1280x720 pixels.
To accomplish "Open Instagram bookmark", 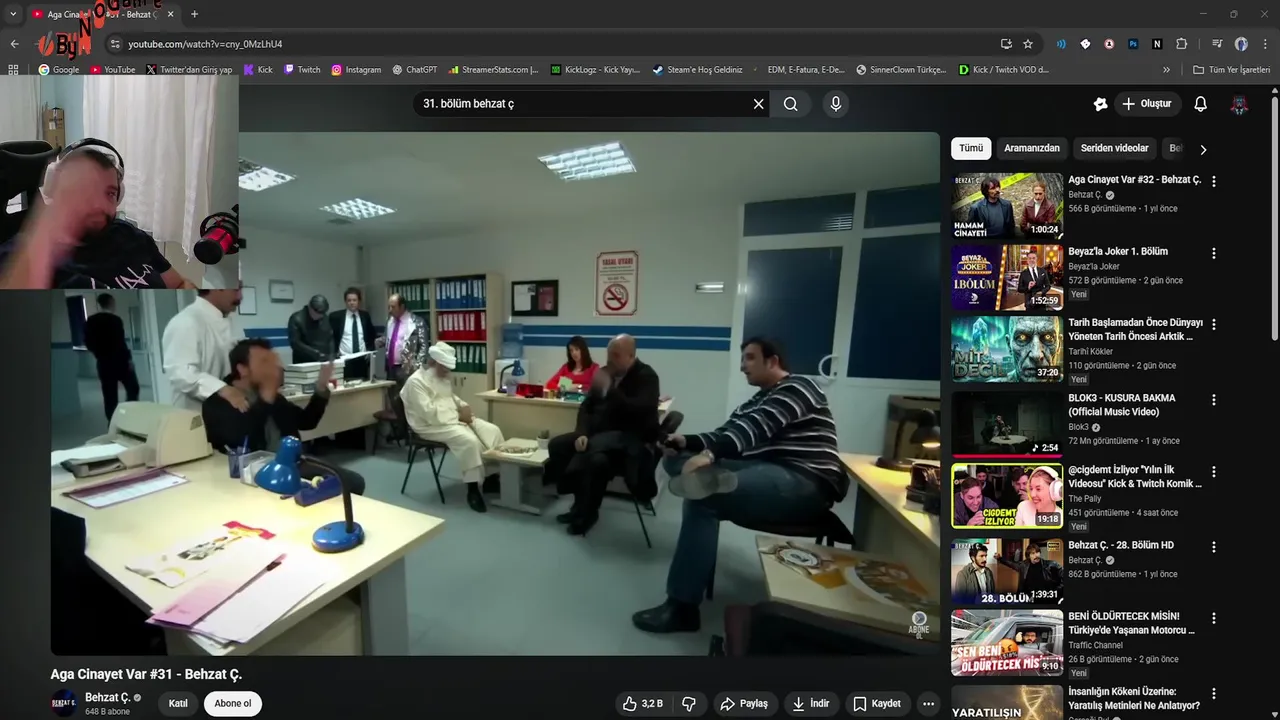I will point(356,70).
